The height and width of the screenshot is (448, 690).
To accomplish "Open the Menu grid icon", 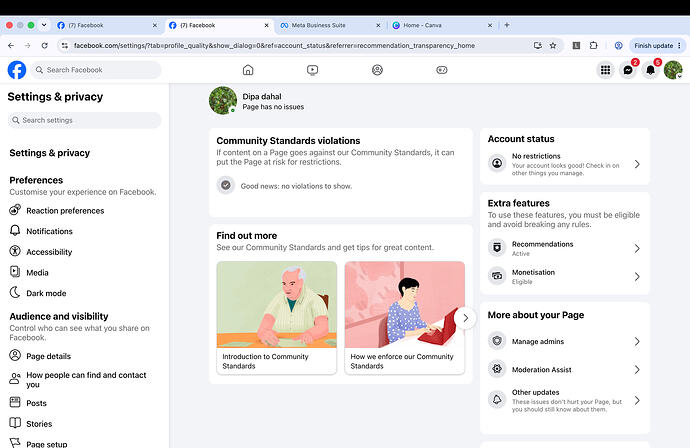I will 606,70.
